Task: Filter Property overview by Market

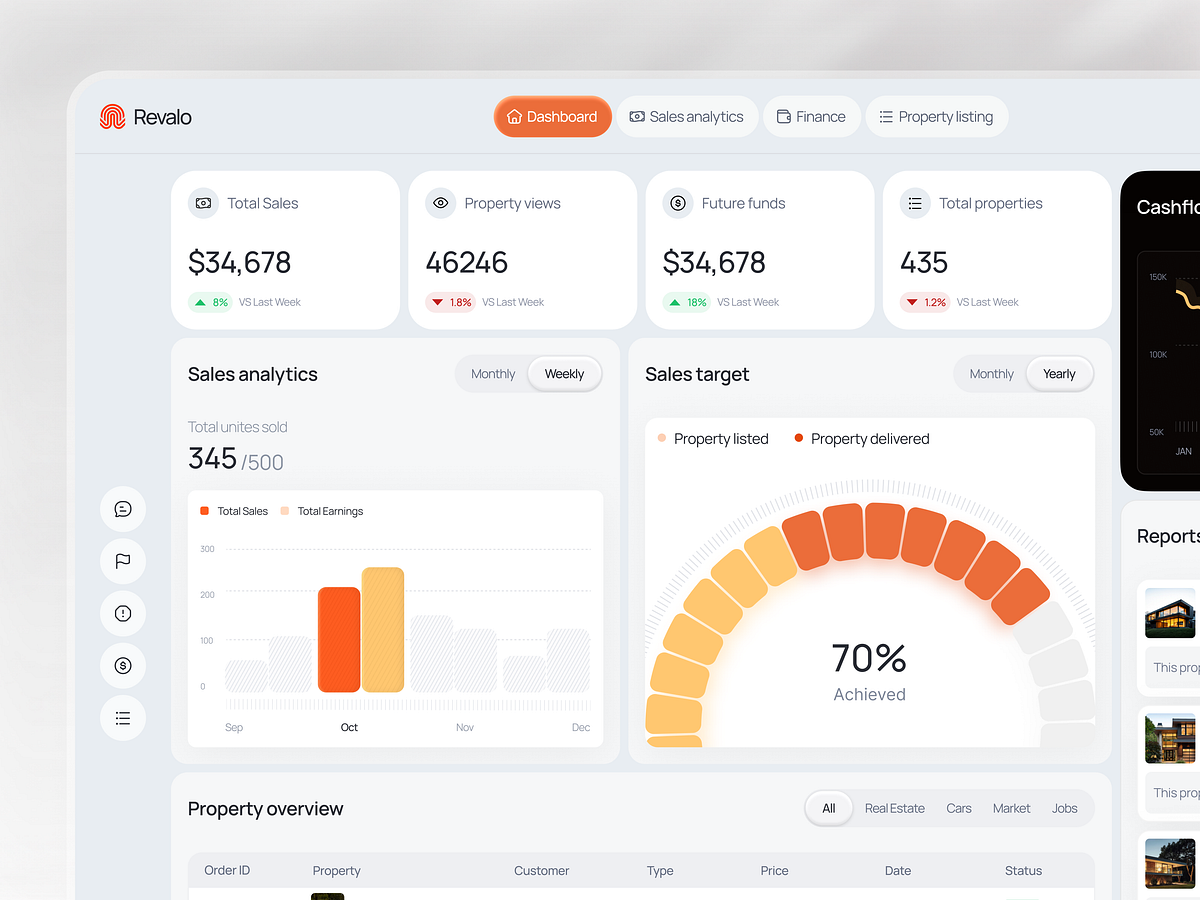Action: [1011, 808]
